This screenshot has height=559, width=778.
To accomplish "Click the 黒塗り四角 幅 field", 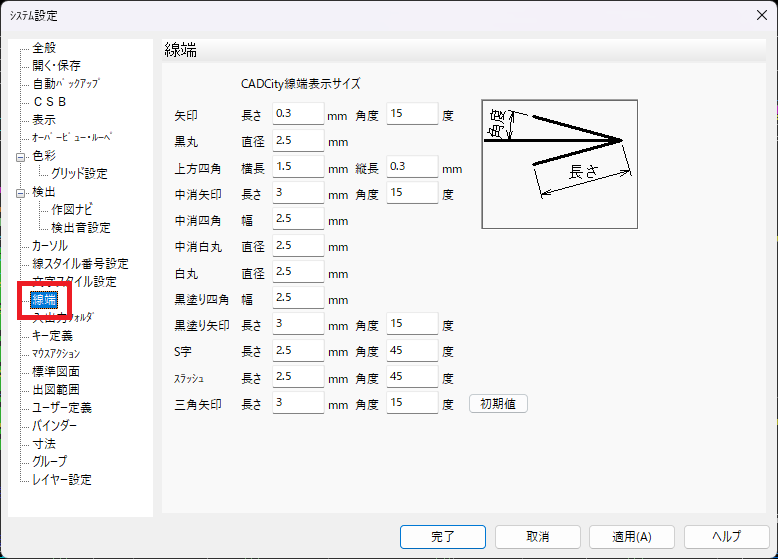I will [298, 298].
